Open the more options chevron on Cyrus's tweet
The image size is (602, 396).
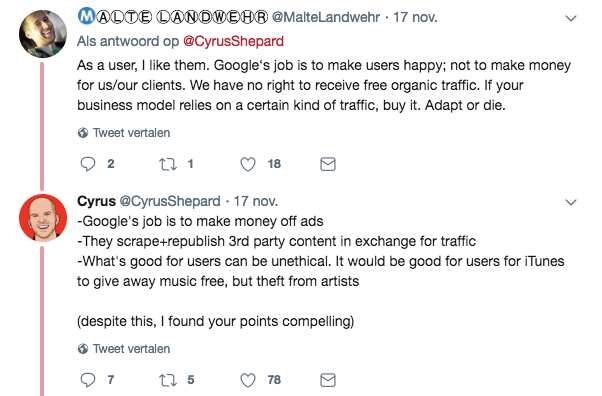(x=571, y=202)
